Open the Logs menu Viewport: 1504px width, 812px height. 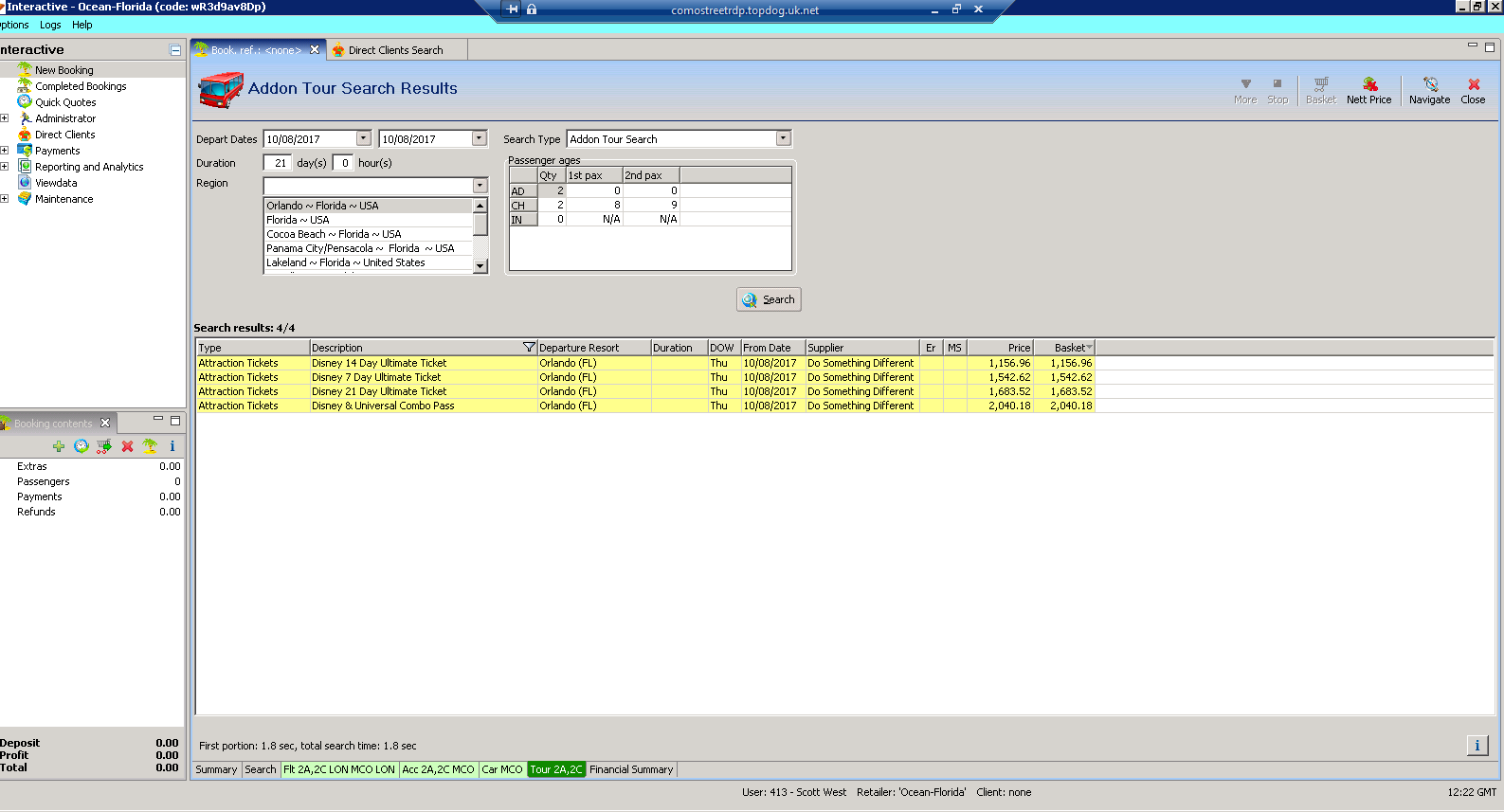click(x=50, y=25)
